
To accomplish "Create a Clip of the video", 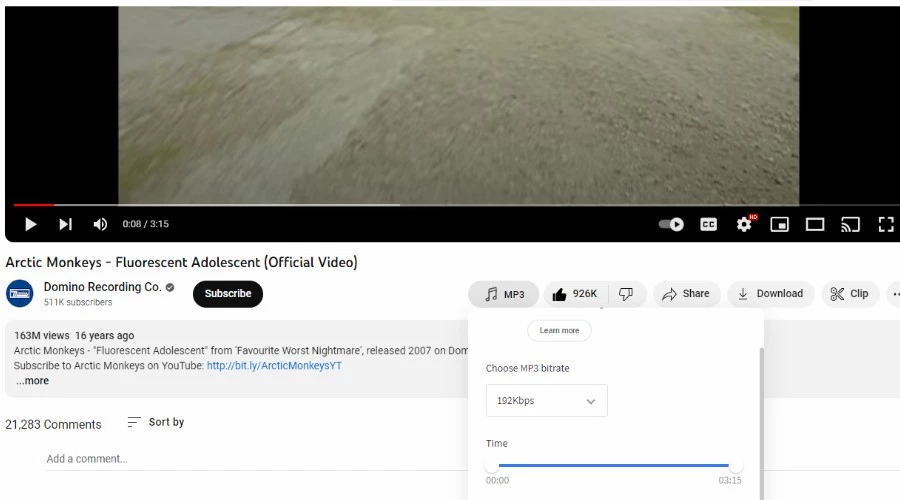I will coord(850,294).
